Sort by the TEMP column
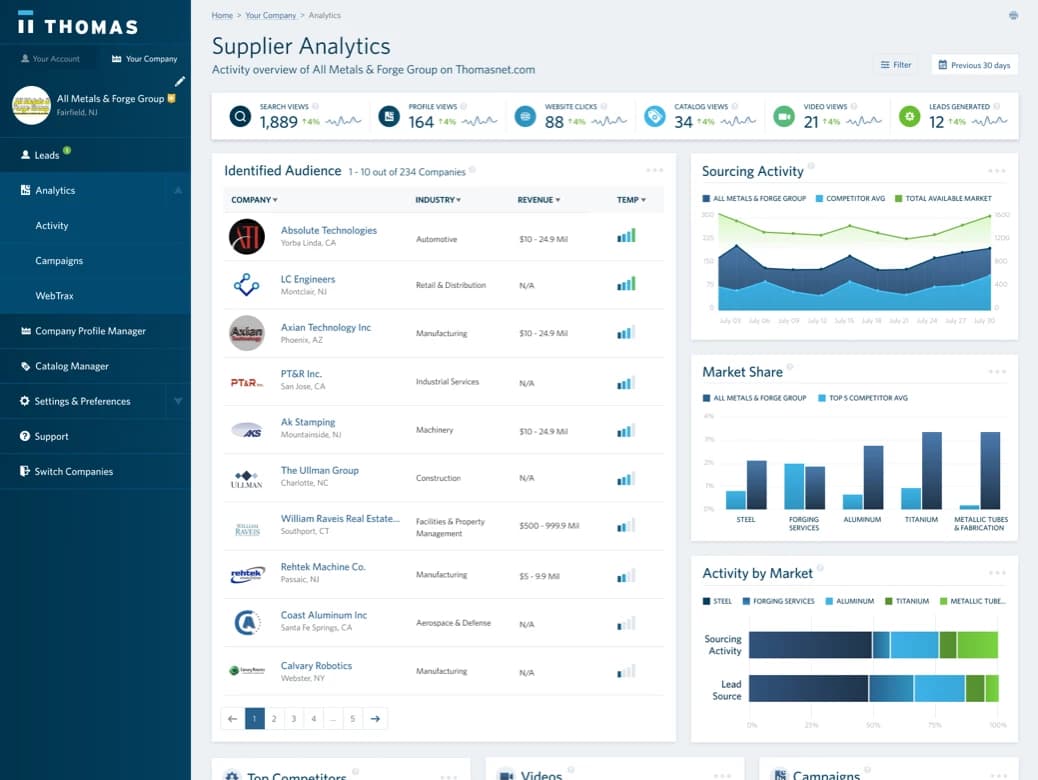This screenshot has height=780, width=1038. click(x=631, y=200)
